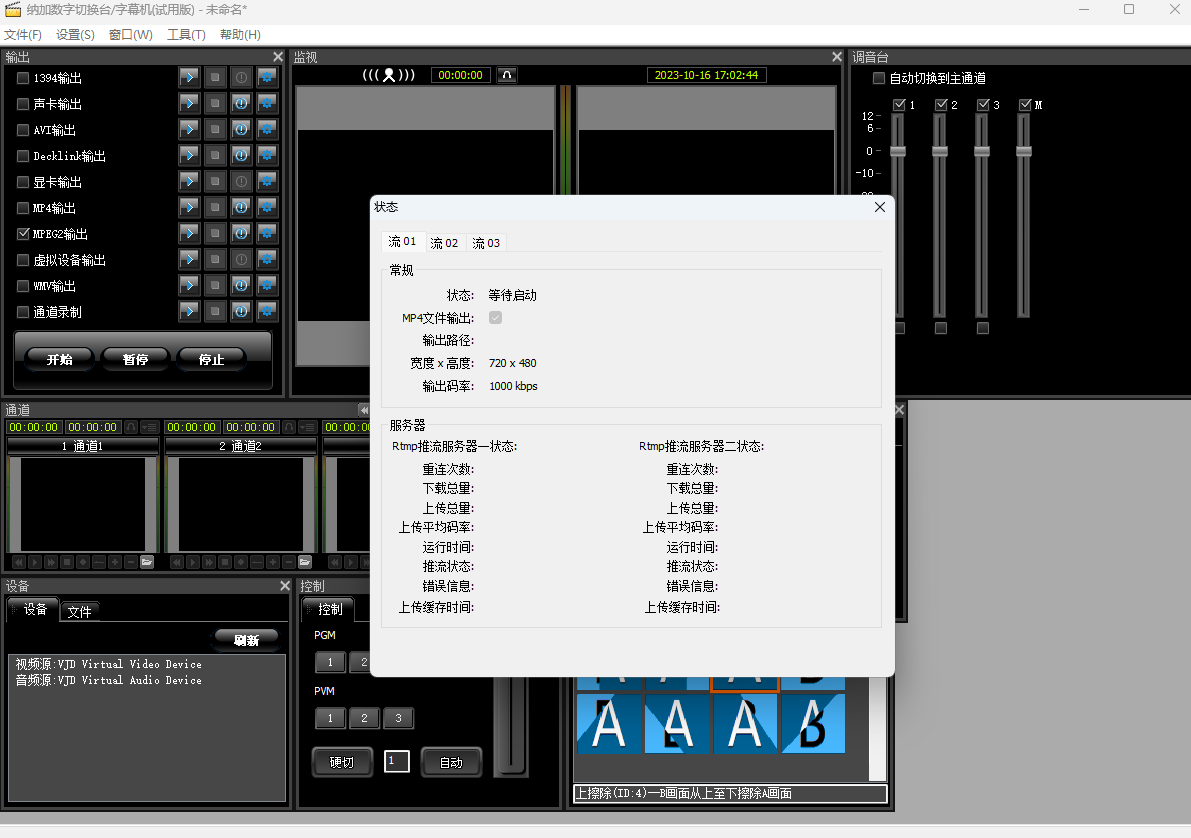The image size is (1191, 838).
Task: Click the 暂停 button
Action: [135, 359]
